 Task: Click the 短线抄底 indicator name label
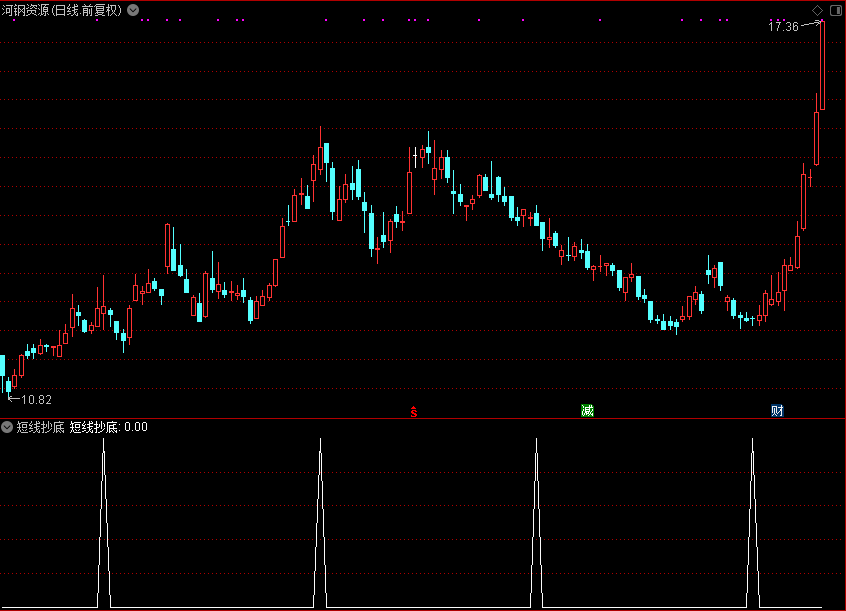point(40,427)
